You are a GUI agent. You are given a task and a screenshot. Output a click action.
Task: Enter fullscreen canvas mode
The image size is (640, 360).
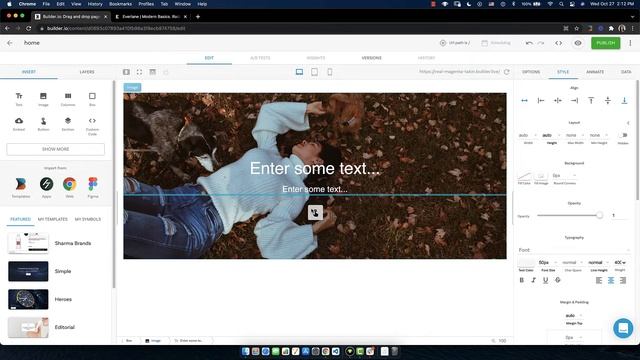point(139,72)
